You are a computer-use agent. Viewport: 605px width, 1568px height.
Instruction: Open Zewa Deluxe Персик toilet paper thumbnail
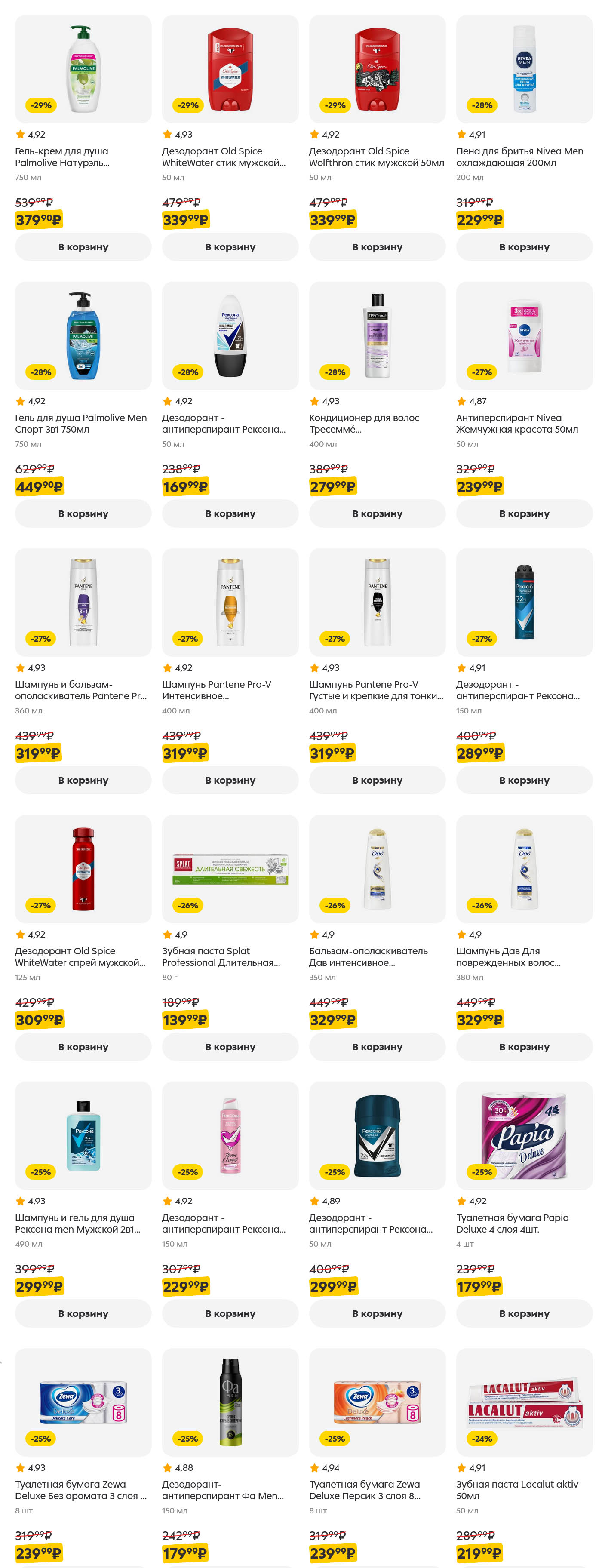[377, 1402]
